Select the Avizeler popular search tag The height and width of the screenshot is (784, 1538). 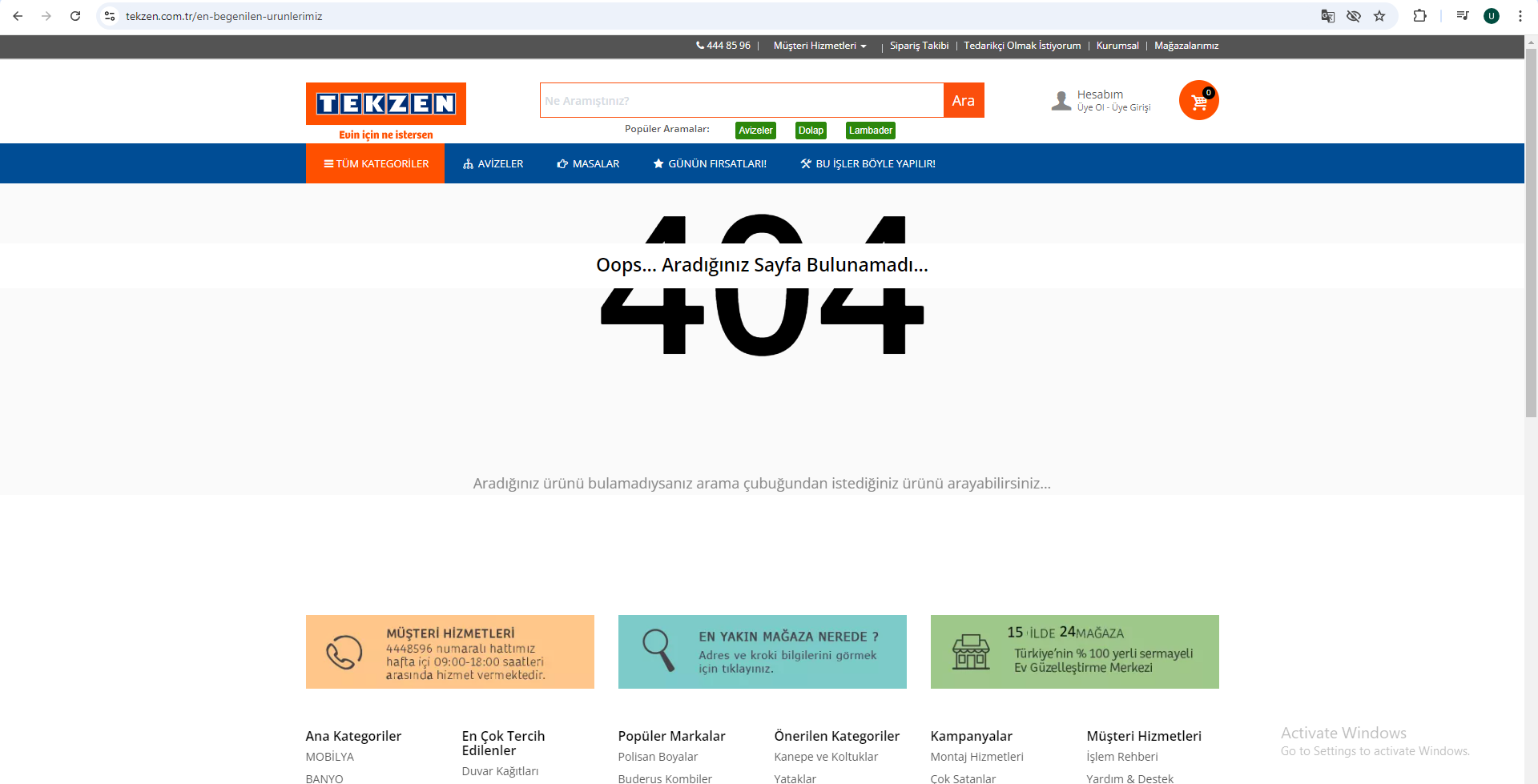[755, 131]
